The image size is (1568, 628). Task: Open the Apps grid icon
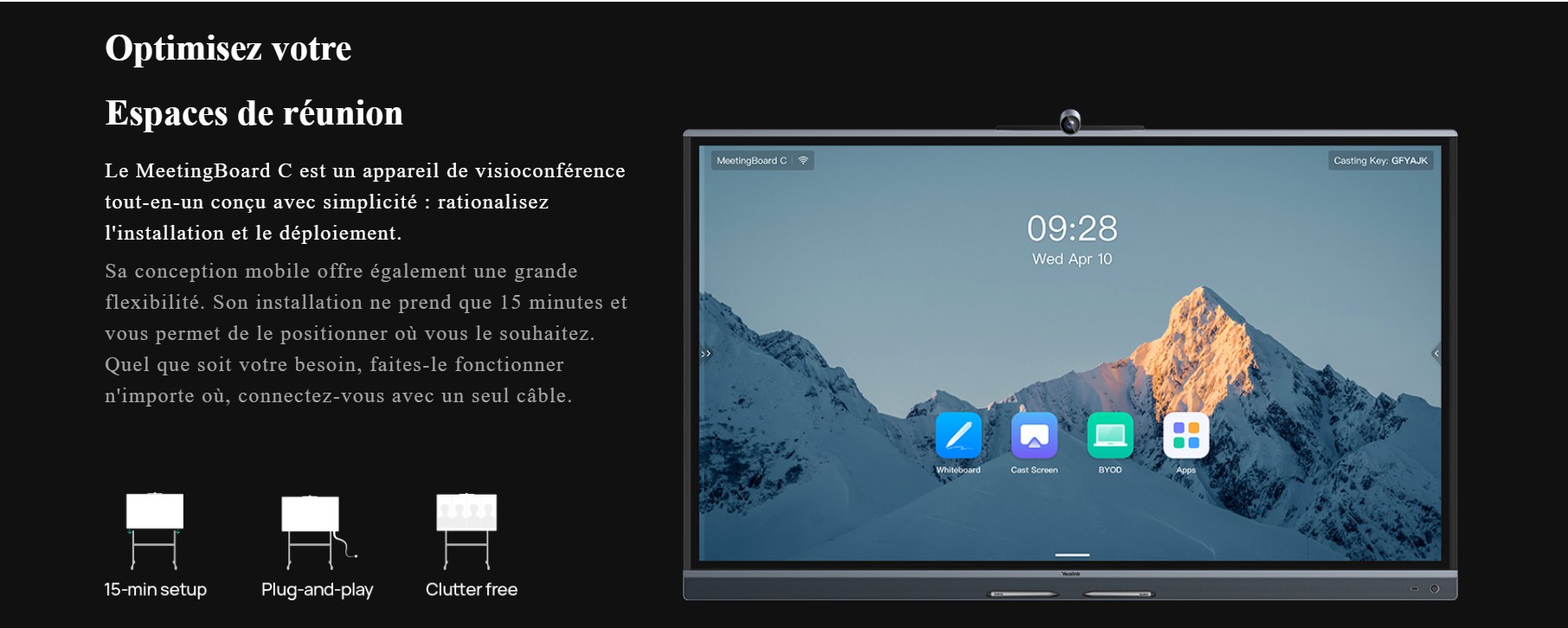(1186, 435)
